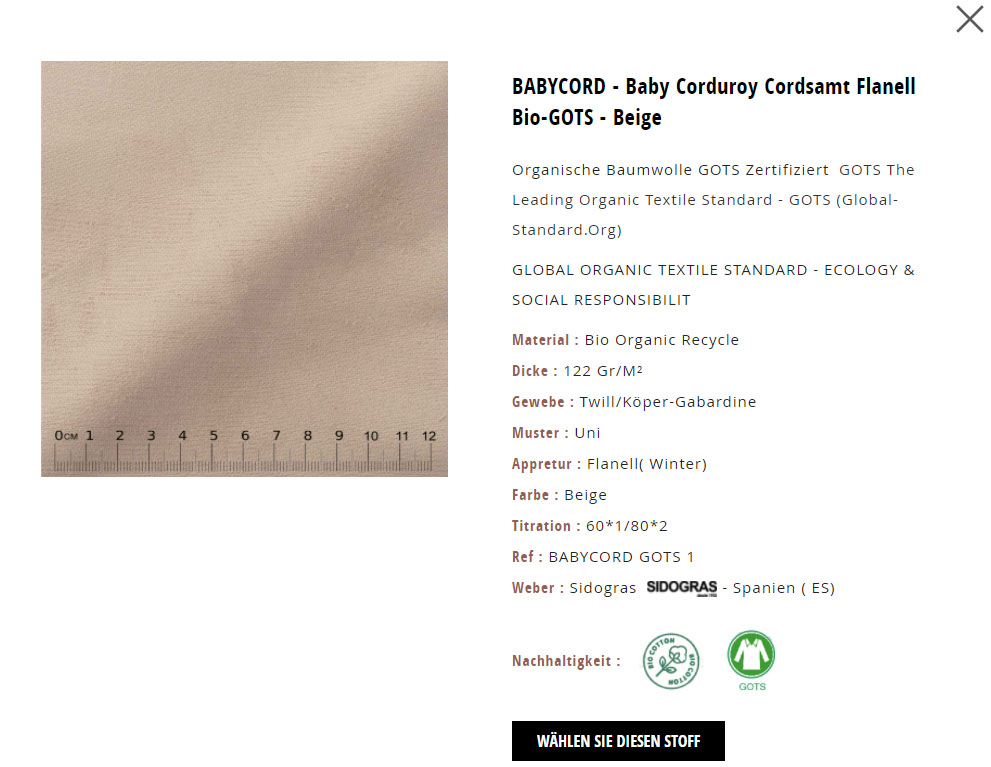This screenshot has height=767, width=991.
Task: Click the centimeter ruler on fabric image
Action: click(x=245, y=451)
